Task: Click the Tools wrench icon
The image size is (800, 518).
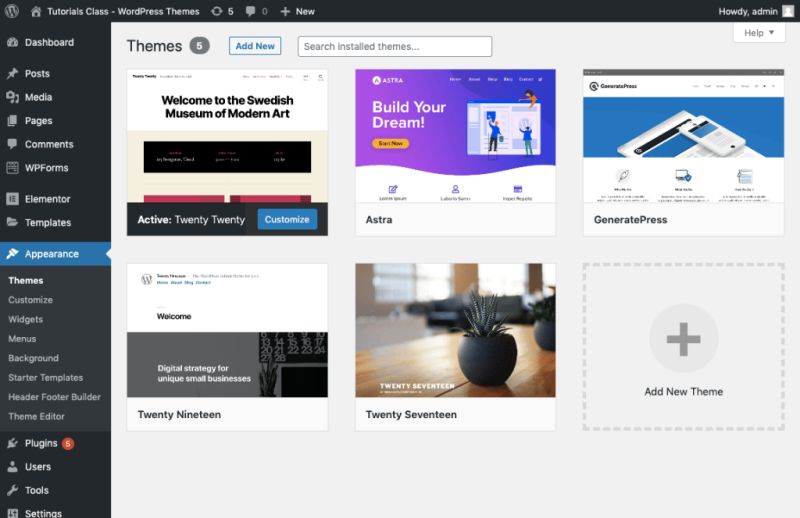Action: pyautogui.click(x=13, y=490)
